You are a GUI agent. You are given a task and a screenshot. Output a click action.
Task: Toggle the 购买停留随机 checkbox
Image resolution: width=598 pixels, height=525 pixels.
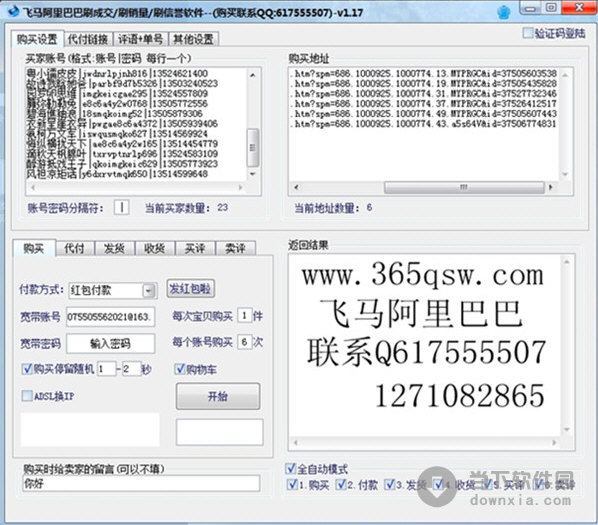coord(27,369)
